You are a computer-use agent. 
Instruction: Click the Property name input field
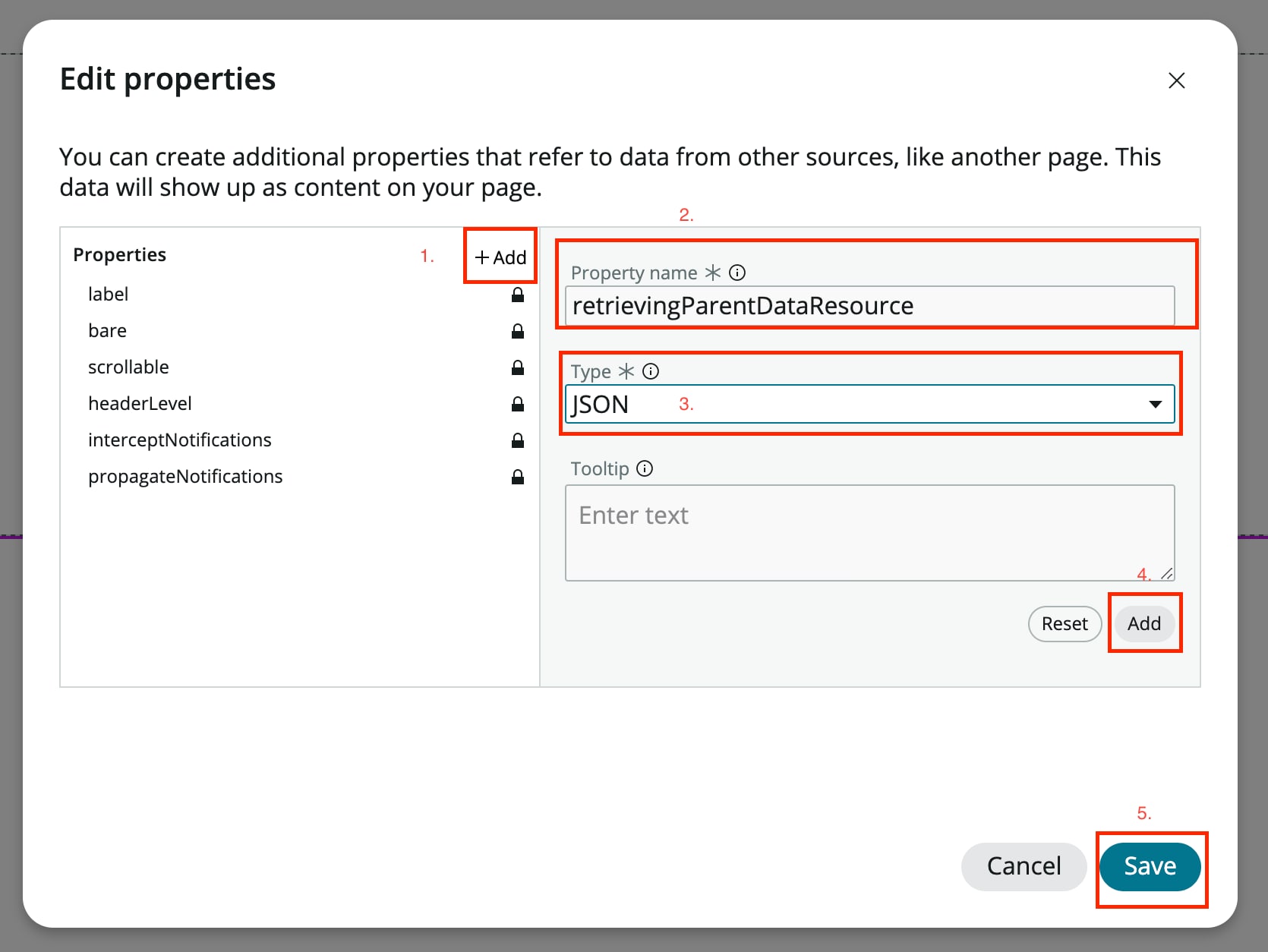(870, 306)
